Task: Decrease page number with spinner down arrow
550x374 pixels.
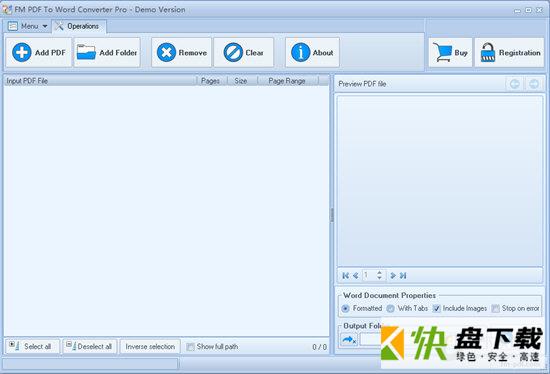Action: 379,278
